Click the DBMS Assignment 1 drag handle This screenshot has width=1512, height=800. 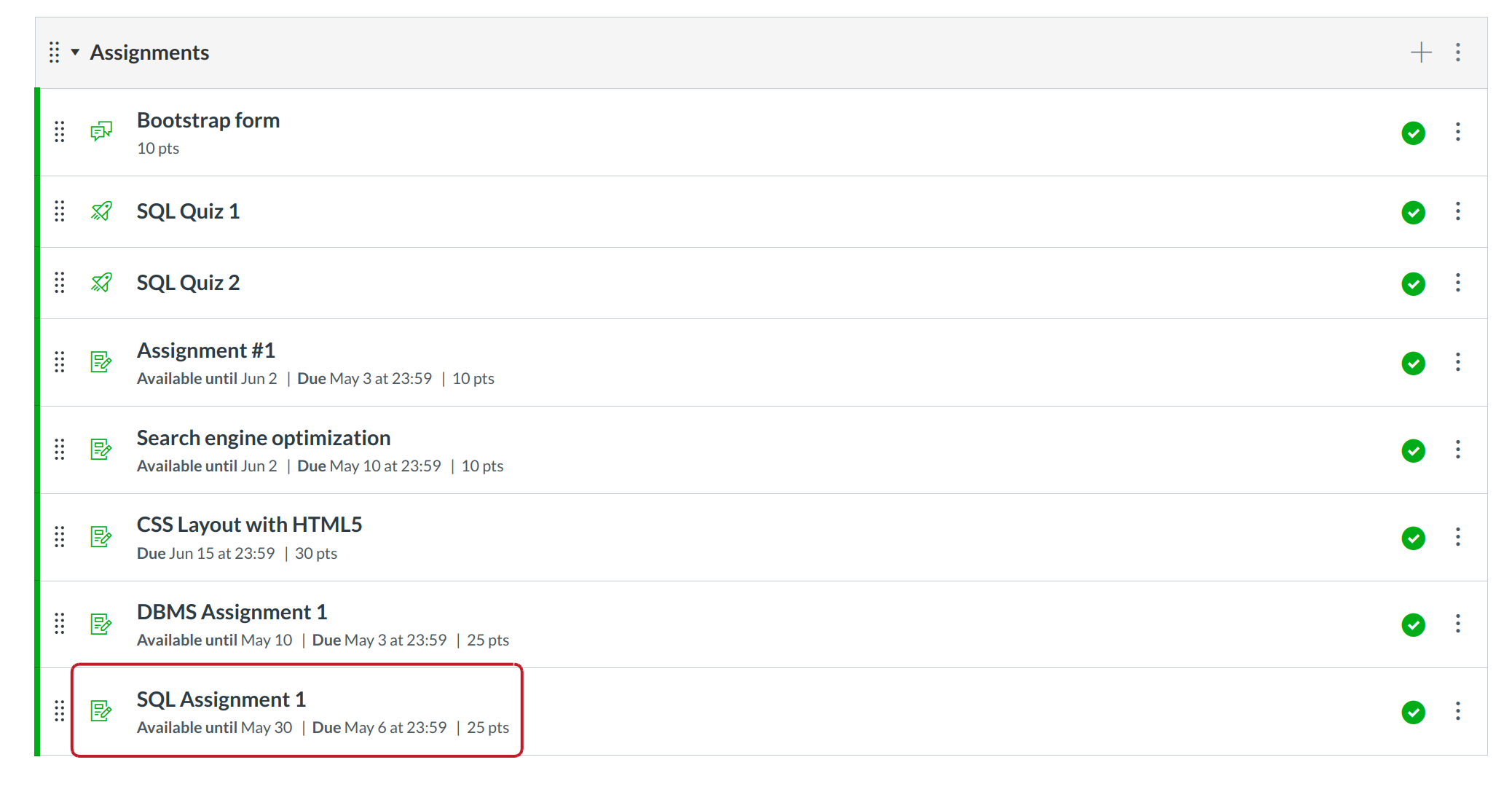click(60, 624)
